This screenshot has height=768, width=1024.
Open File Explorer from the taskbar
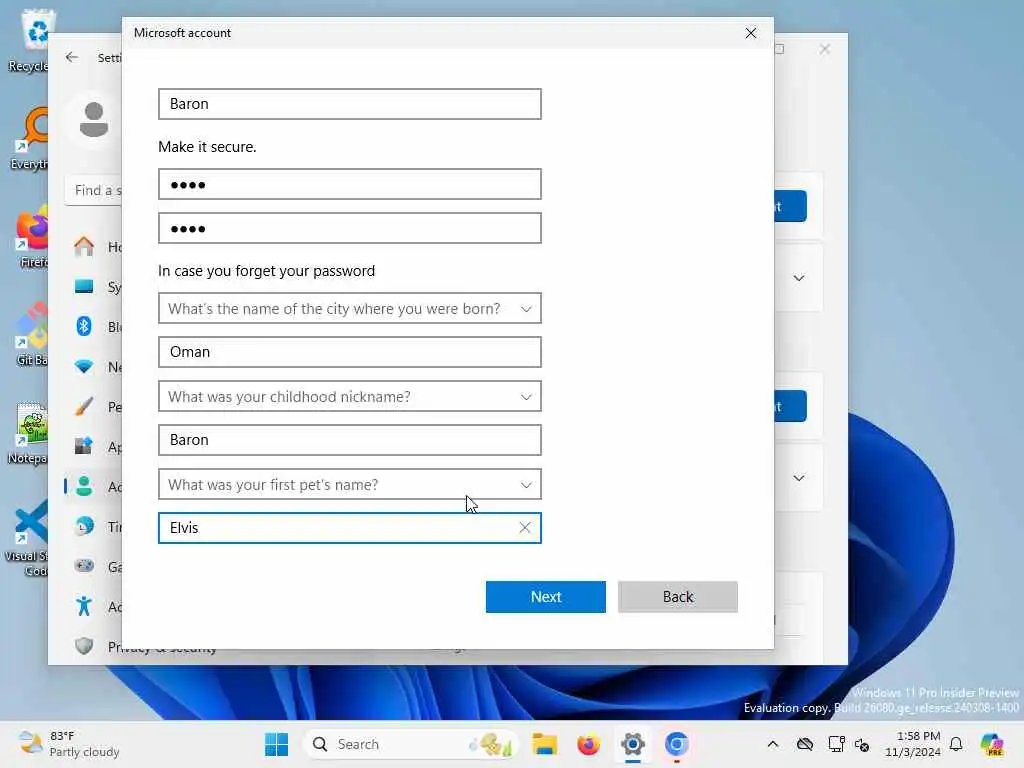click(x=544, y=744)
